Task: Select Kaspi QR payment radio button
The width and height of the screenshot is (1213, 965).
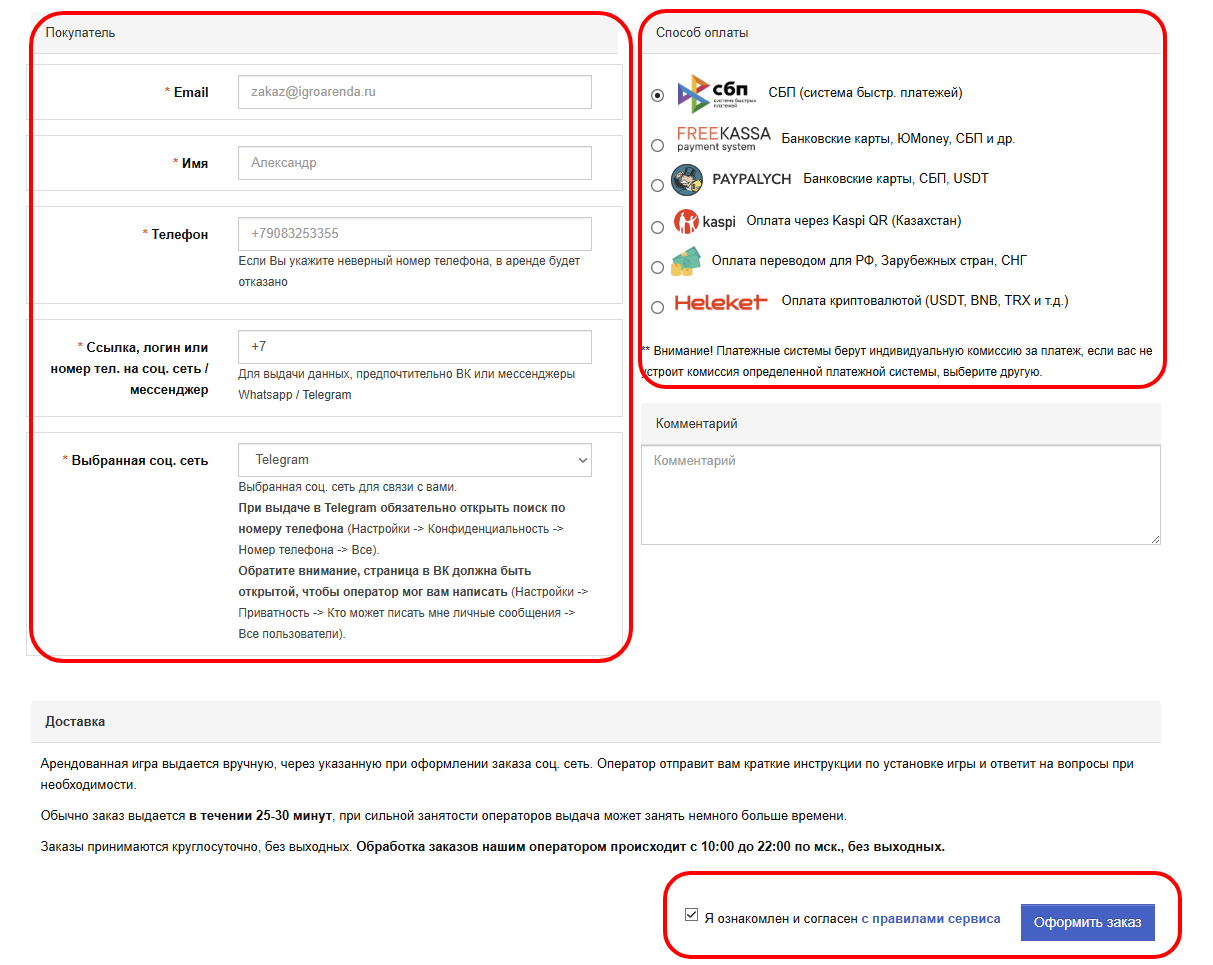Action: [x=657, y=227]
